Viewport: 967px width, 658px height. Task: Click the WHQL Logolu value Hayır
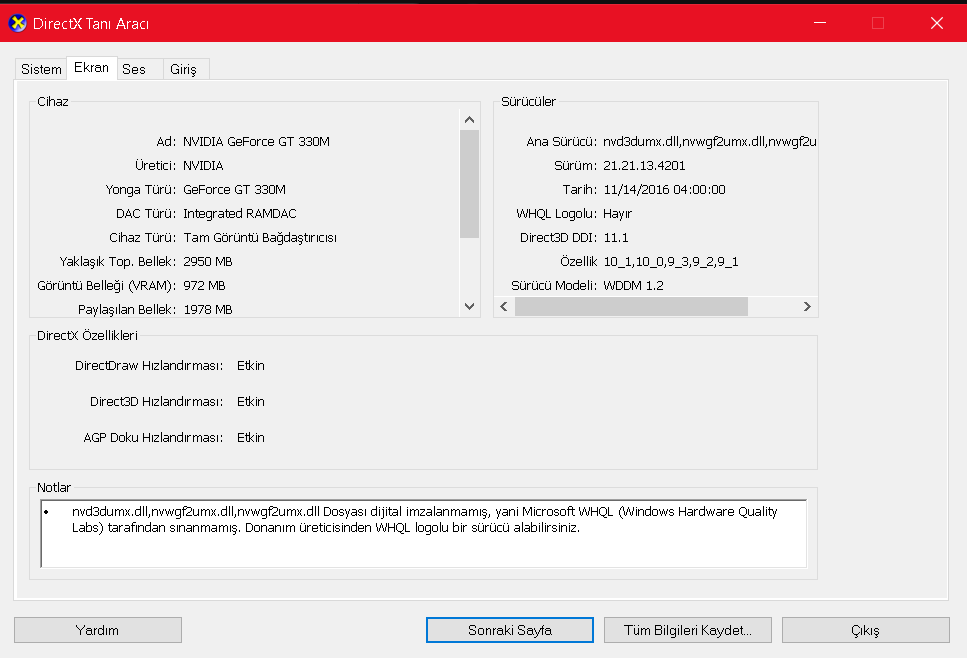point(617,214)
